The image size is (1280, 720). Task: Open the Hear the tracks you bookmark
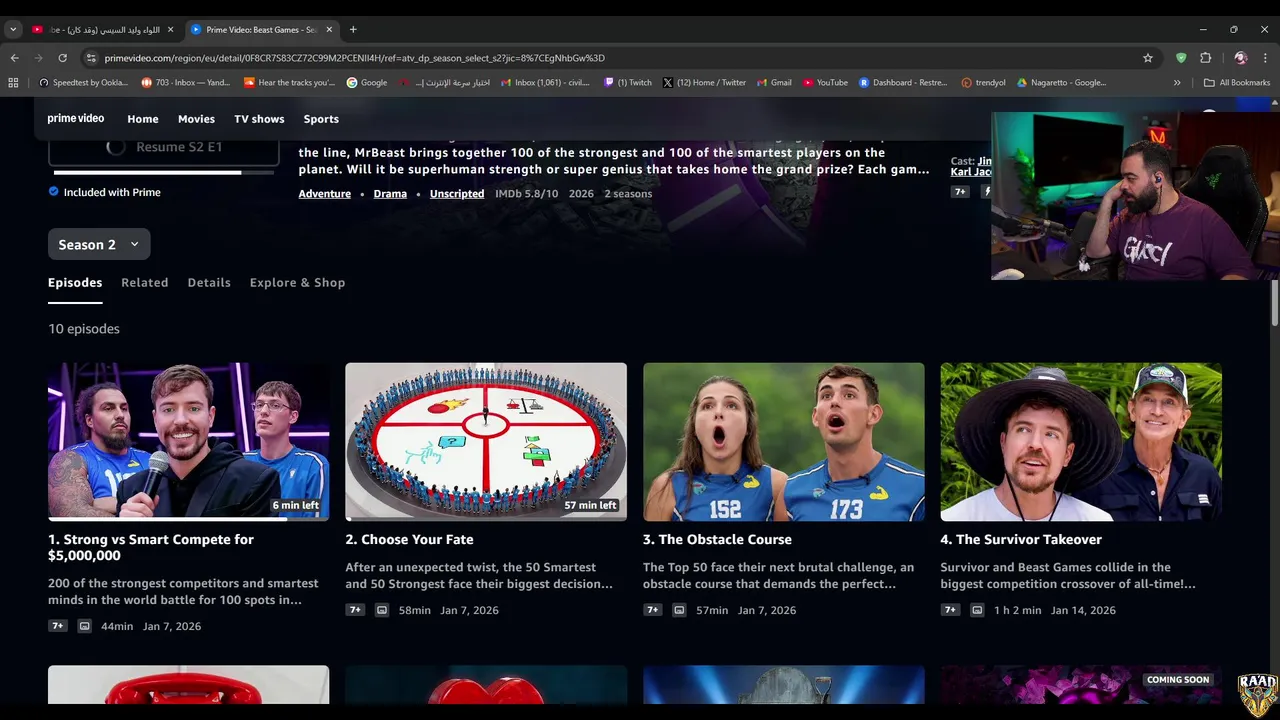pos(289,83)
